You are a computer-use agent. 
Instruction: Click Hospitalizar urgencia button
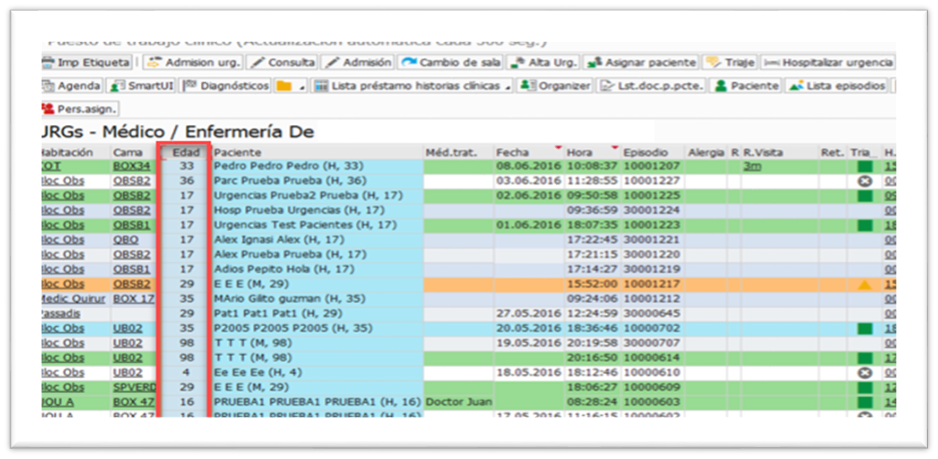point(829,62)
